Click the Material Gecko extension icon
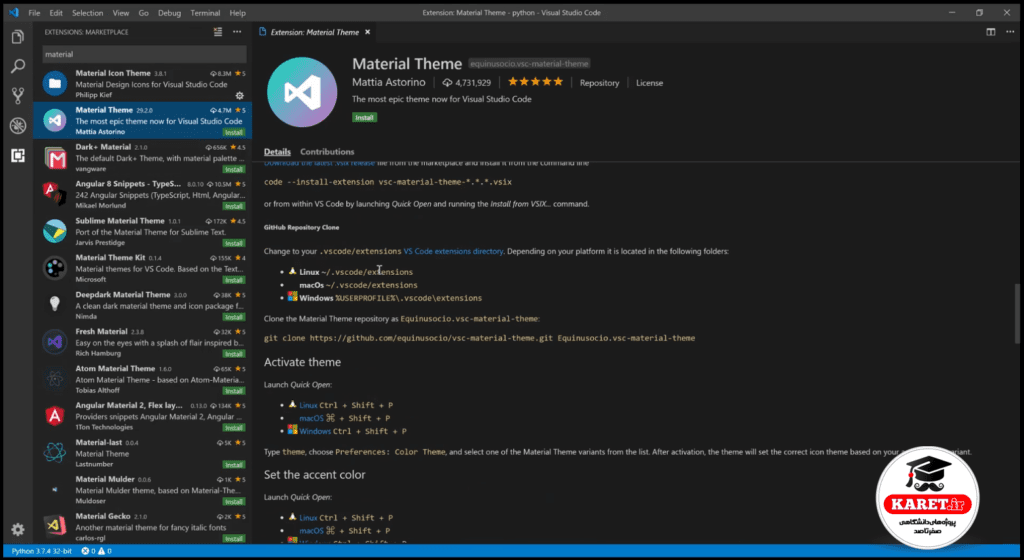Image resolution: width=1024 pixels, height=560 pixels. tap(55, 525)
